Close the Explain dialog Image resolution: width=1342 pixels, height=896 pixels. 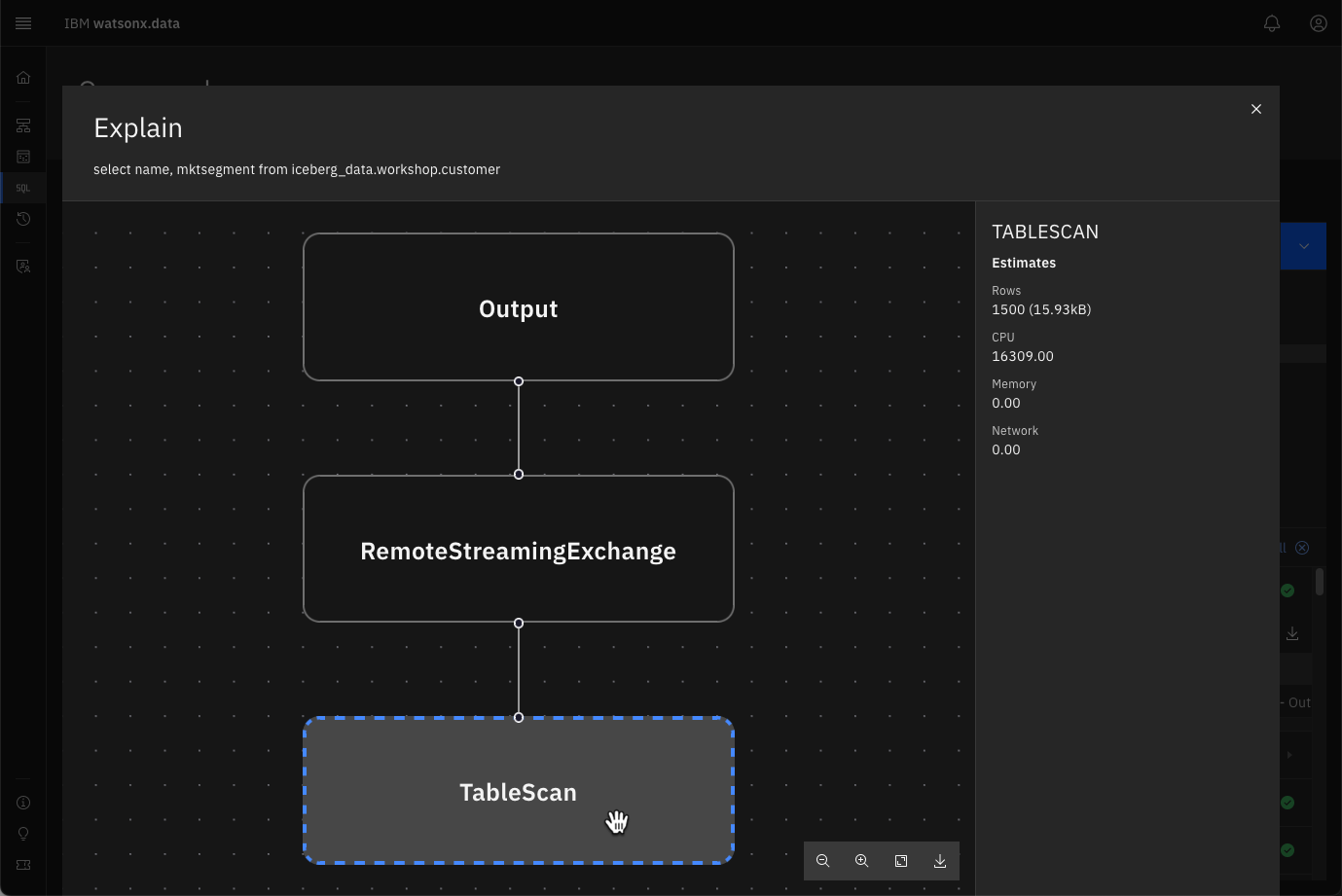1256,109
